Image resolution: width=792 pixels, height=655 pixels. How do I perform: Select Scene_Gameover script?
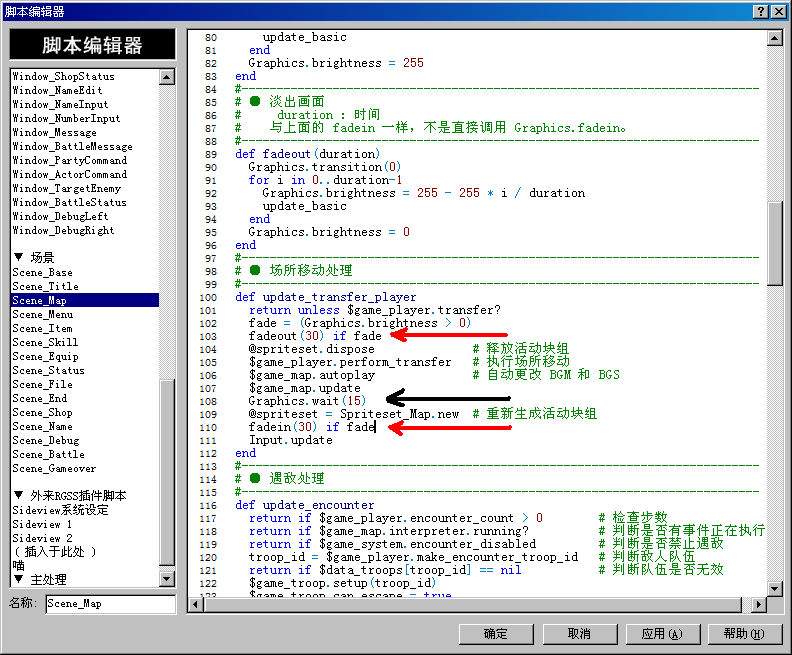coord(54,469)
